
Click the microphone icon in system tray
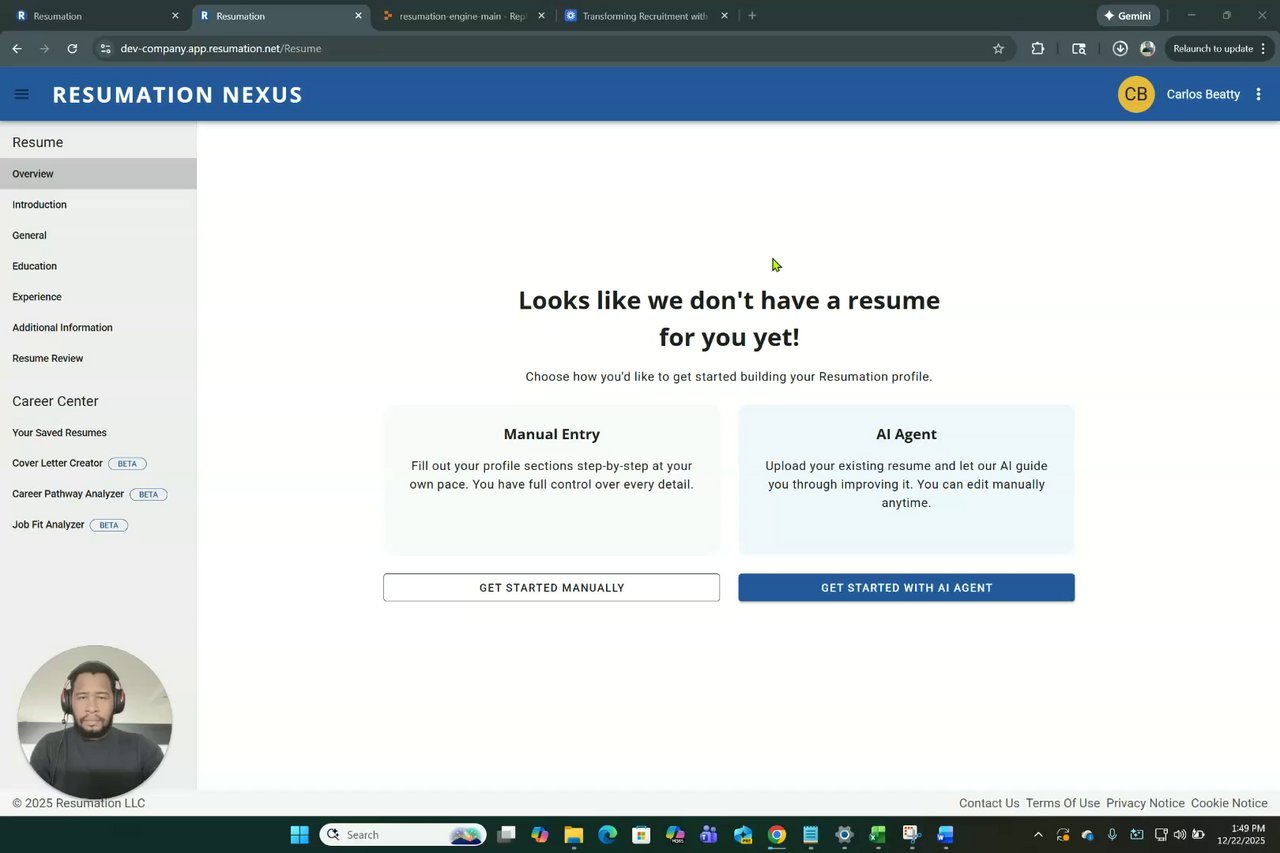click(1112, 834)
